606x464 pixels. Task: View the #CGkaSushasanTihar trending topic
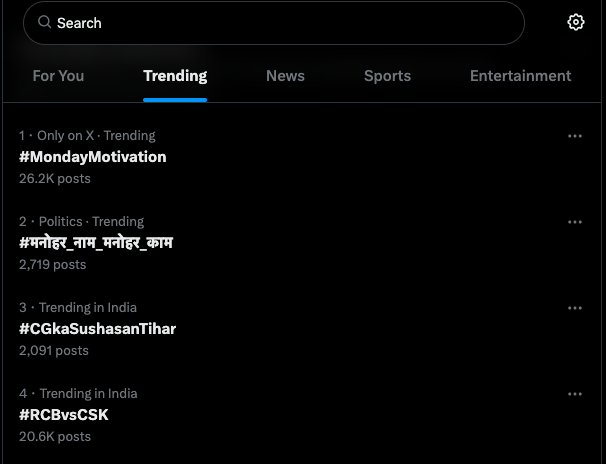click(97, 329)
